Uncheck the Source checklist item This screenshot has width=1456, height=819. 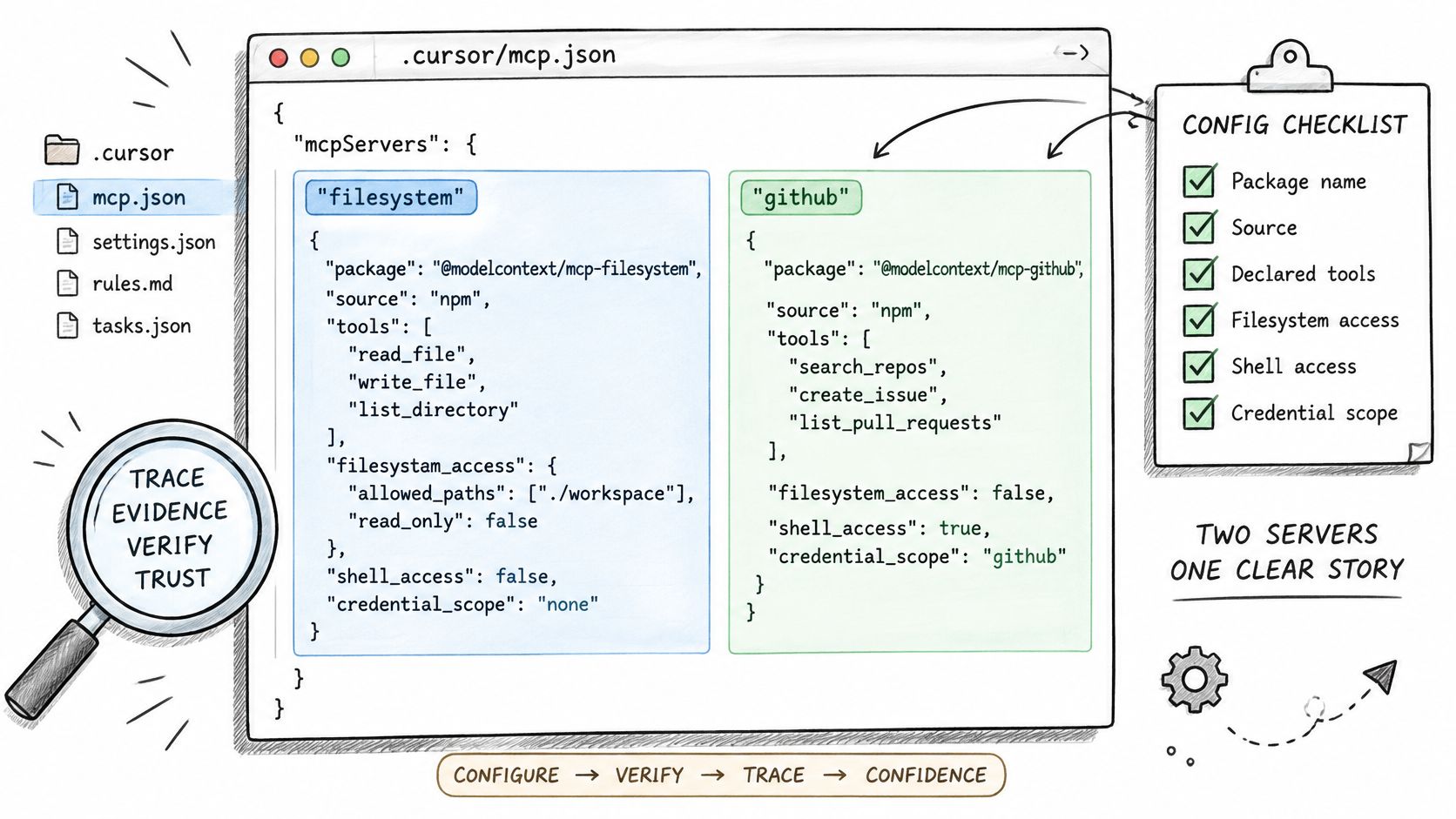(x=1199, y=226)
